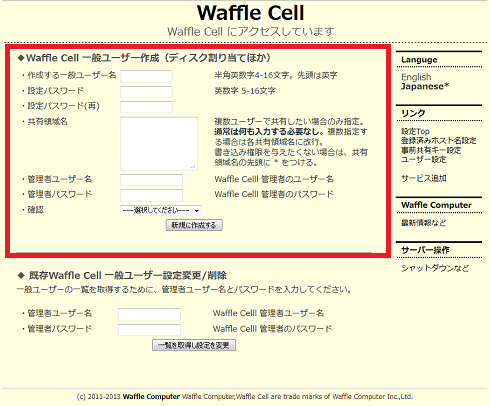Click 管理者ユーザー名 field in the 既存 section
490x406 pixels.
click(149, 314)
